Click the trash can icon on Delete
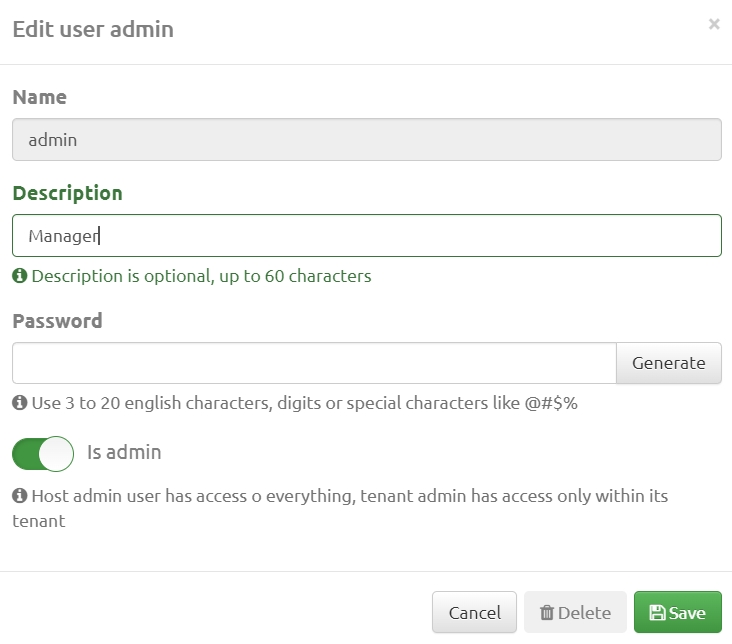Viewport: 732px width, 644px height. point(547,613)
